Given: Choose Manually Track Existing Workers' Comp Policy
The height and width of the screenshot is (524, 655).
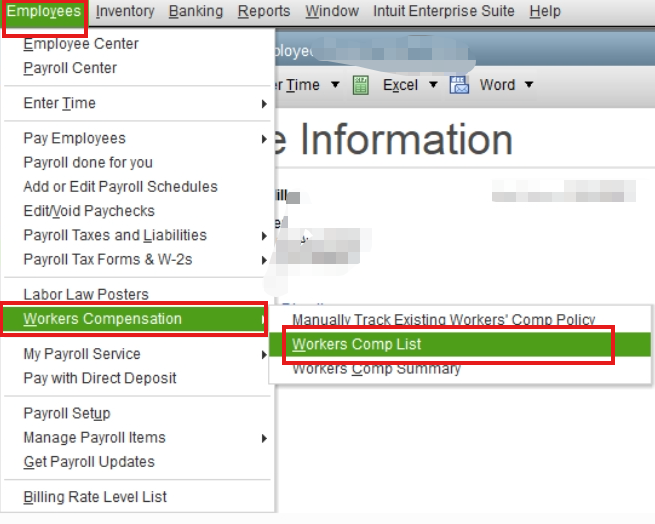Looking at the screenshot, I should pos(460,320).
